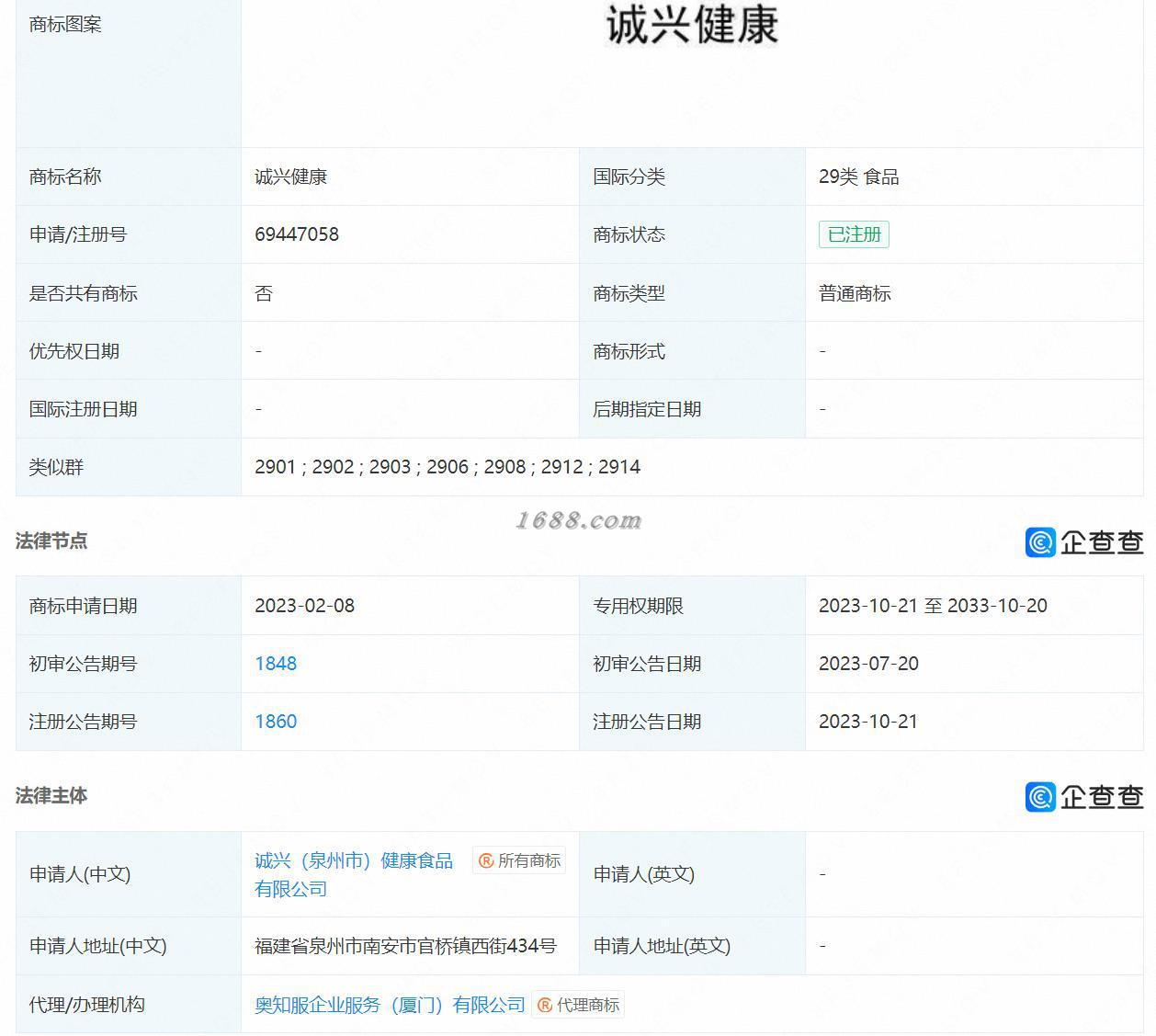This screenshot has height=1036, width=1156.
Task: Click the 商标形式 label cell
Action: click(x=693, y=351)
